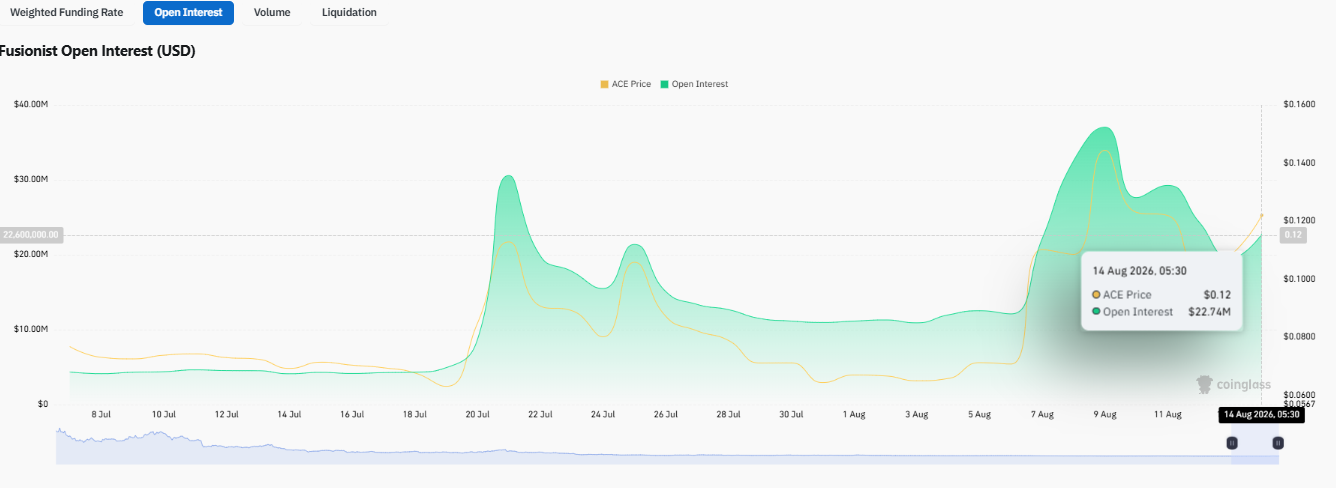The width and height of the screenshot is (1336, 488).
Task: Click the $0.1600 right-axis label
Action: click(x=1300, y=104)
